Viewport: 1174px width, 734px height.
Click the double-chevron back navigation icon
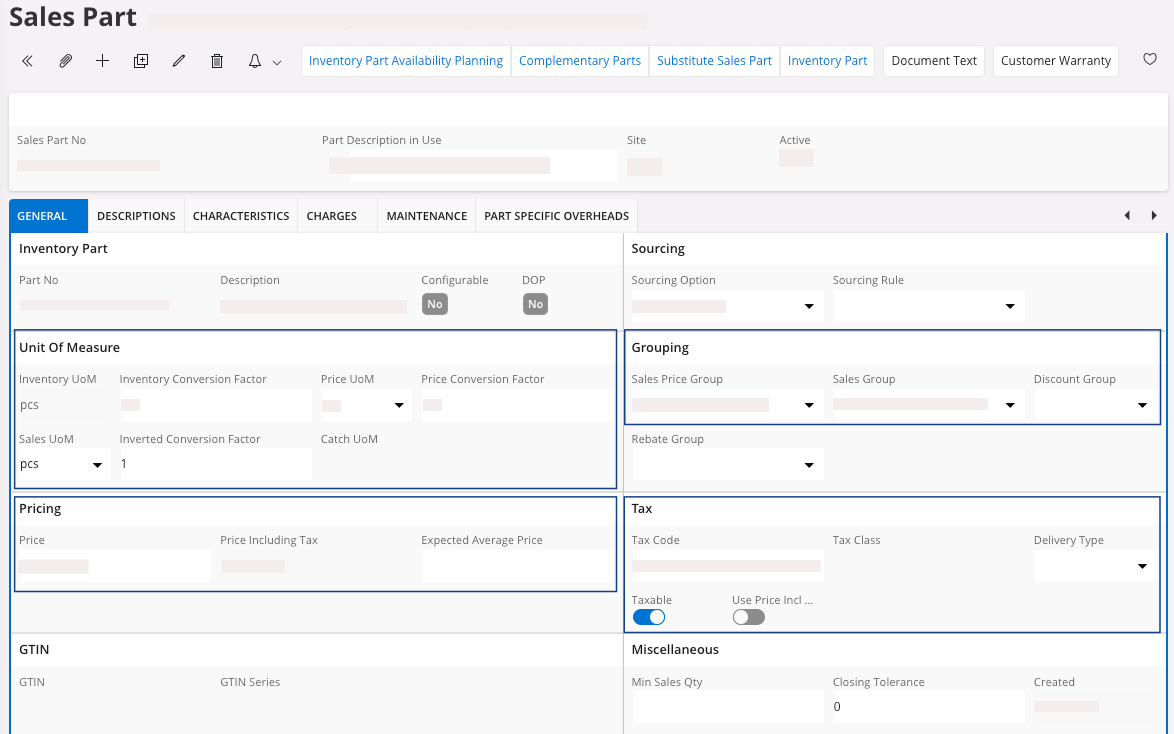pos(27,61)
